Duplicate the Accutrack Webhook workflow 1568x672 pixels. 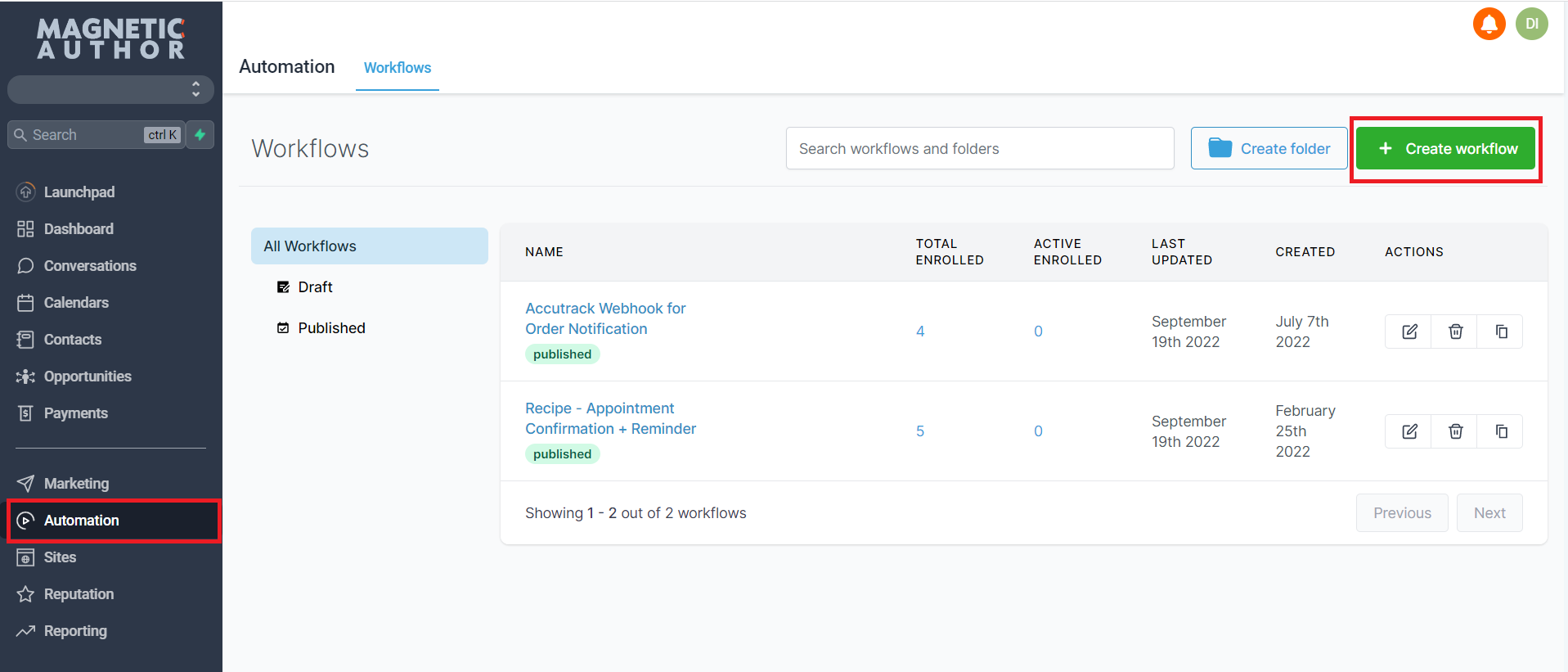click(x=1501, y=331)
